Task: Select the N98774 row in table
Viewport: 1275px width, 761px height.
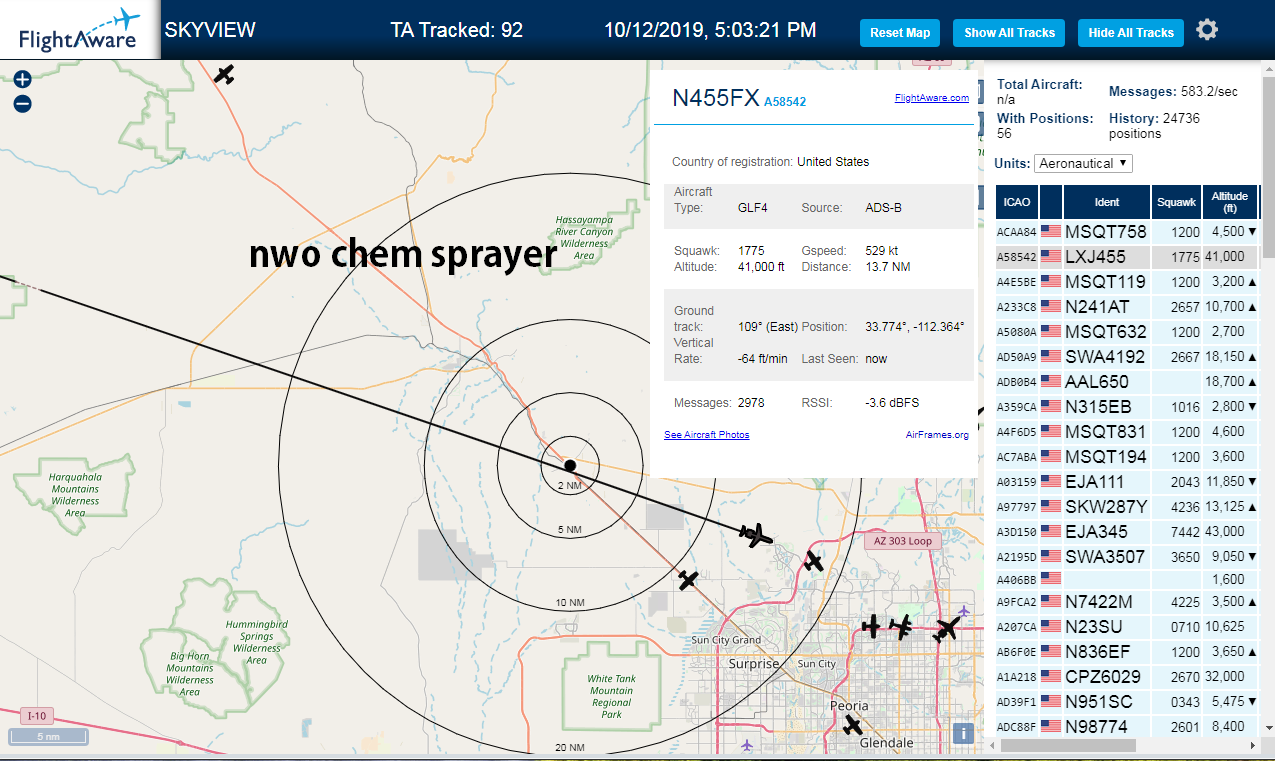Action: point(1126,727)
